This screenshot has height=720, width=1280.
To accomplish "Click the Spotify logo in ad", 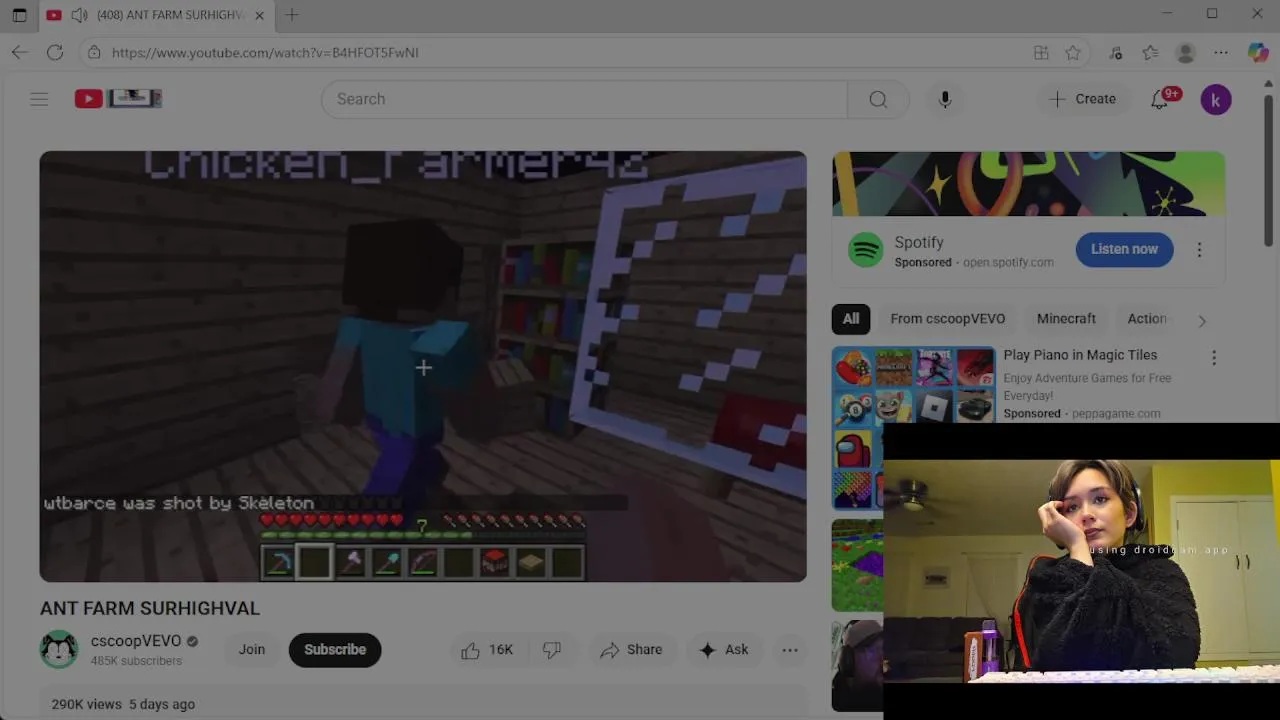I will 866,250.
